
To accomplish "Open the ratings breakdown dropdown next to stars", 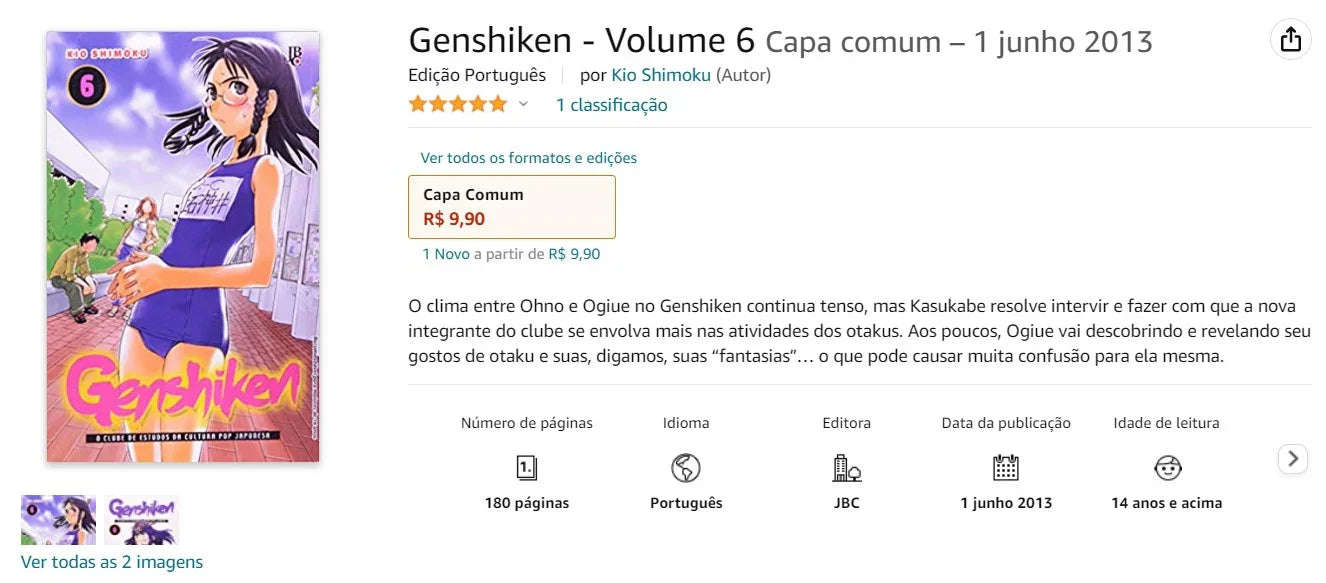I will click(521, 105).
